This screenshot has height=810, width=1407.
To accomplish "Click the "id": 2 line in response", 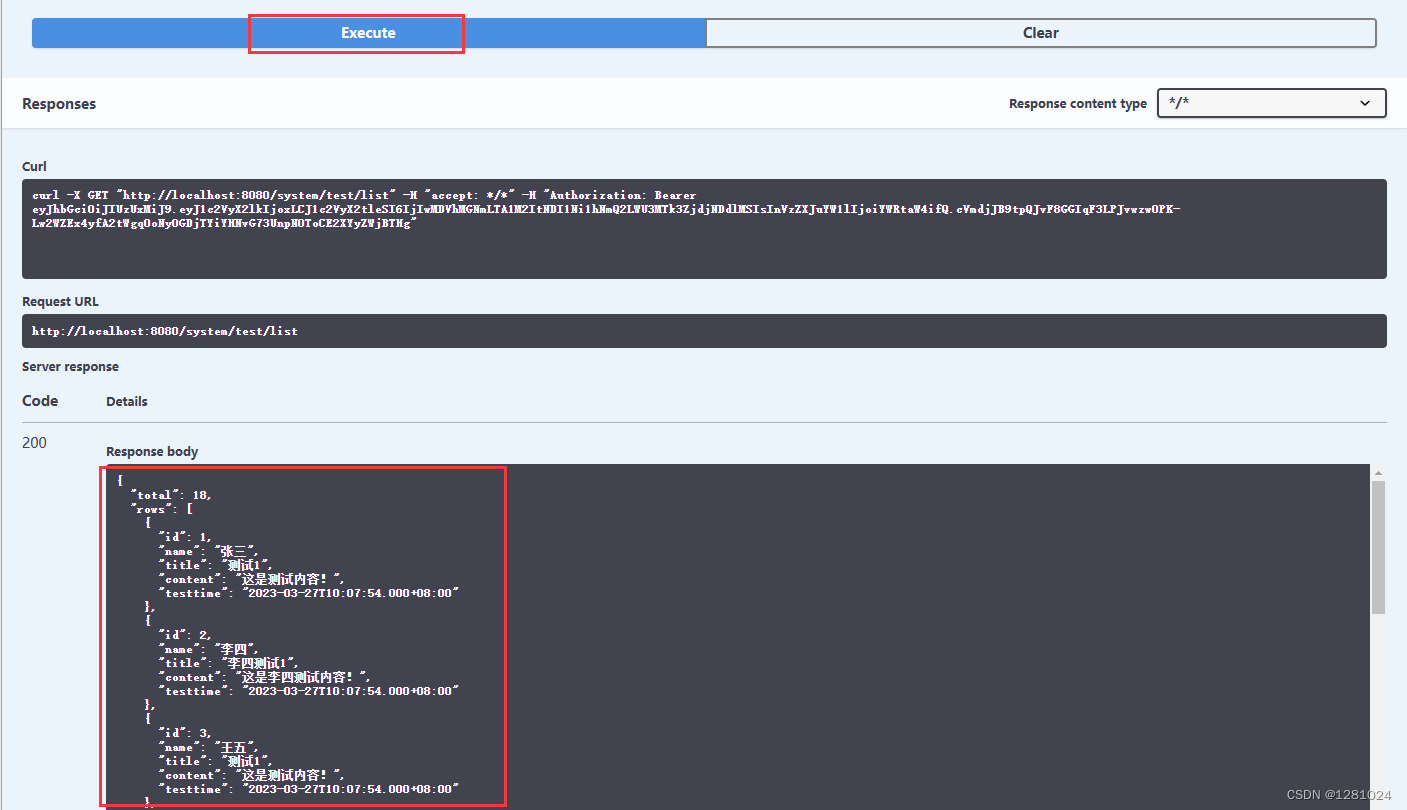I will pos(185,635).
